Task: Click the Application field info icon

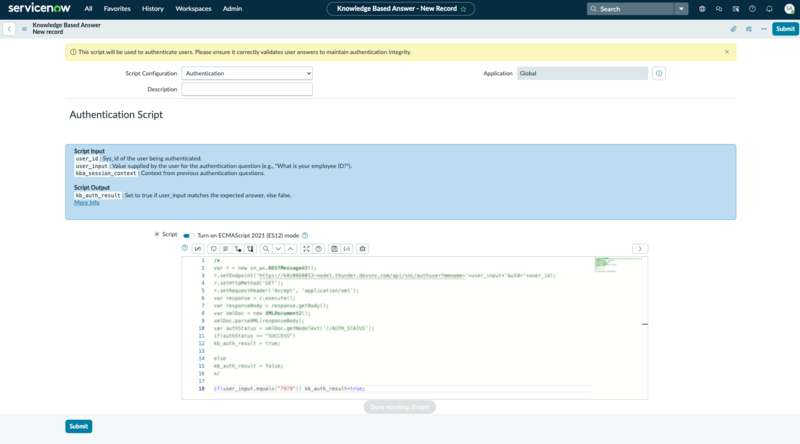Action: pyautogui.click(x=659, y=73)
